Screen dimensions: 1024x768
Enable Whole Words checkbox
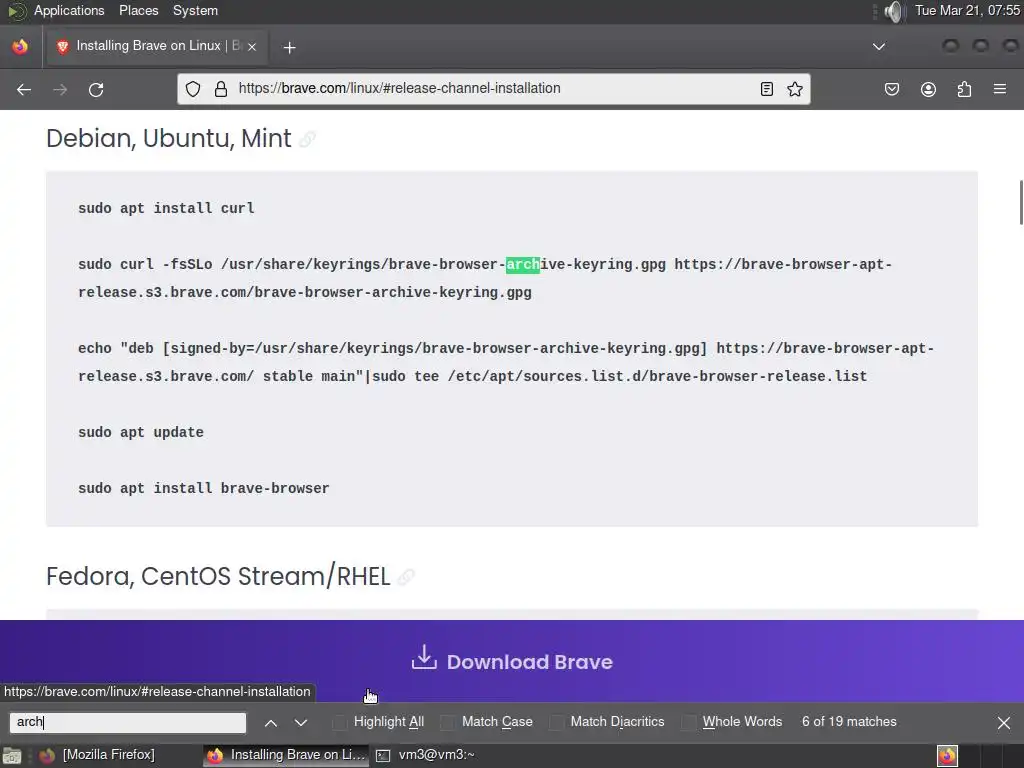[x=688, y=722]
